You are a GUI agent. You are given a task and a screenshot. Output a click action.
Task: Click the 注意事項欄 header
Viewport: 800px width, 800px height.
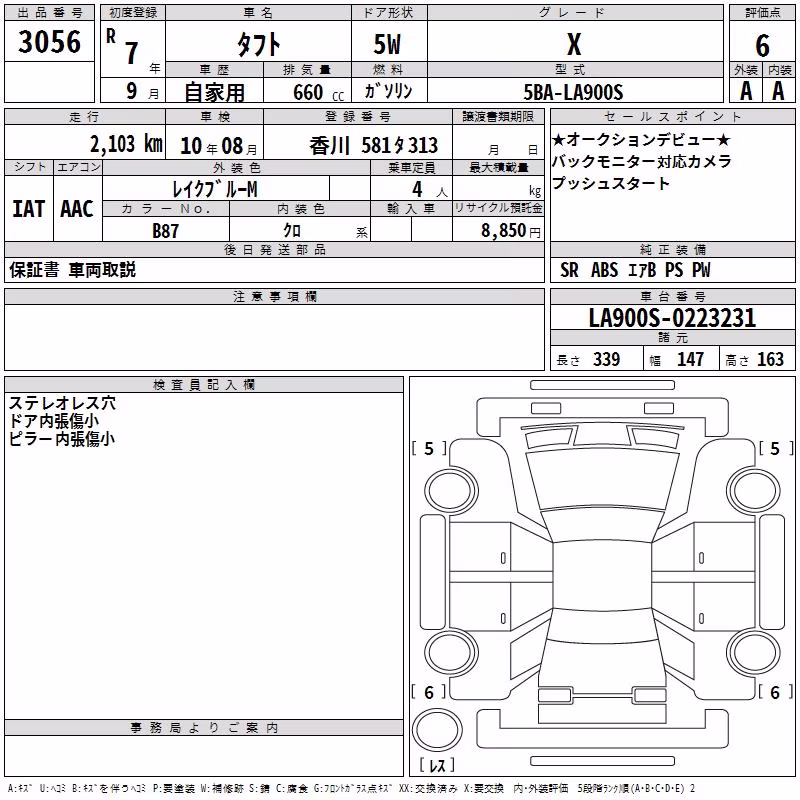tap(275, 296)
